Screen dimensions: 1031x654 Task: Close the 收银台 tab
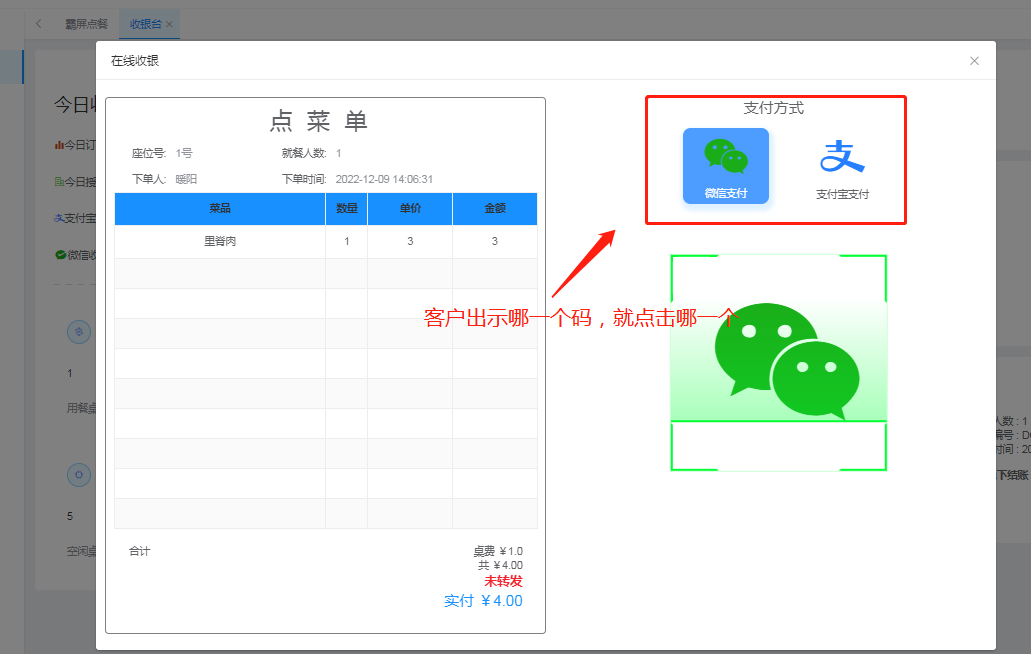coord(170,24)
